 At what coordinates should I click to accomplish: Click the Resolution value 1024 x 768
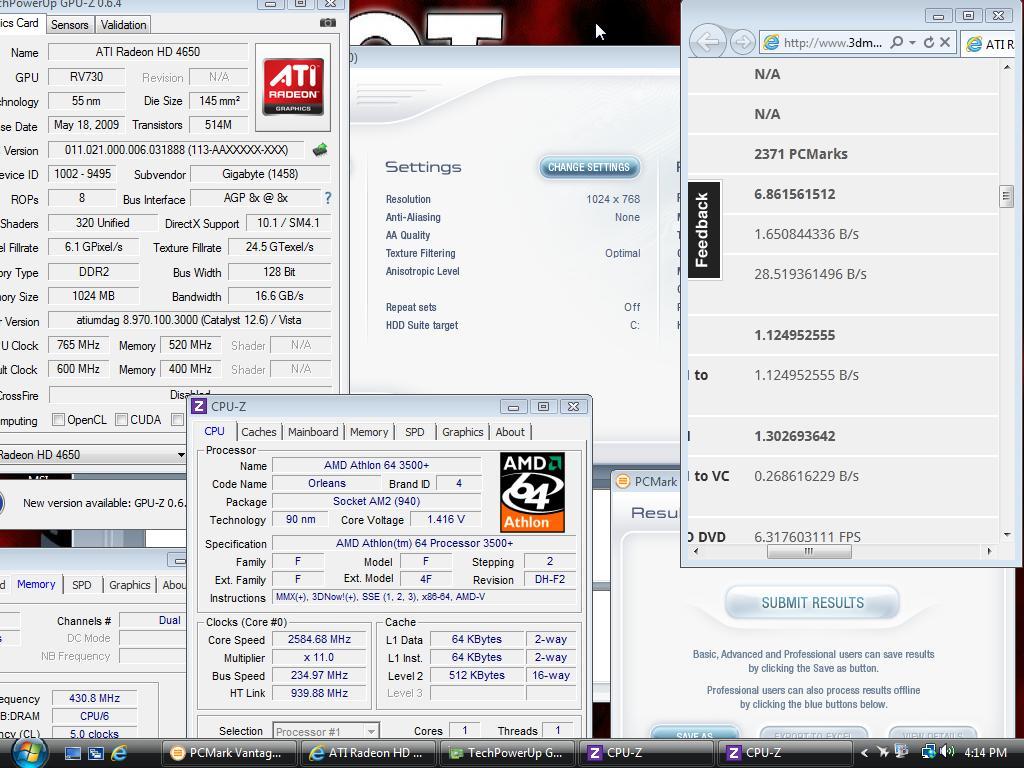click(x=613, y=199)
